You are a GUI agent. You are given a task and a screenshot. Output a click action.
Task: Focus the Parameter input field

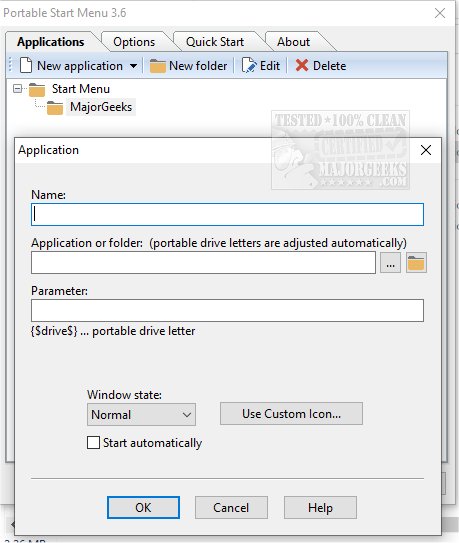click(x=227, y=310)
